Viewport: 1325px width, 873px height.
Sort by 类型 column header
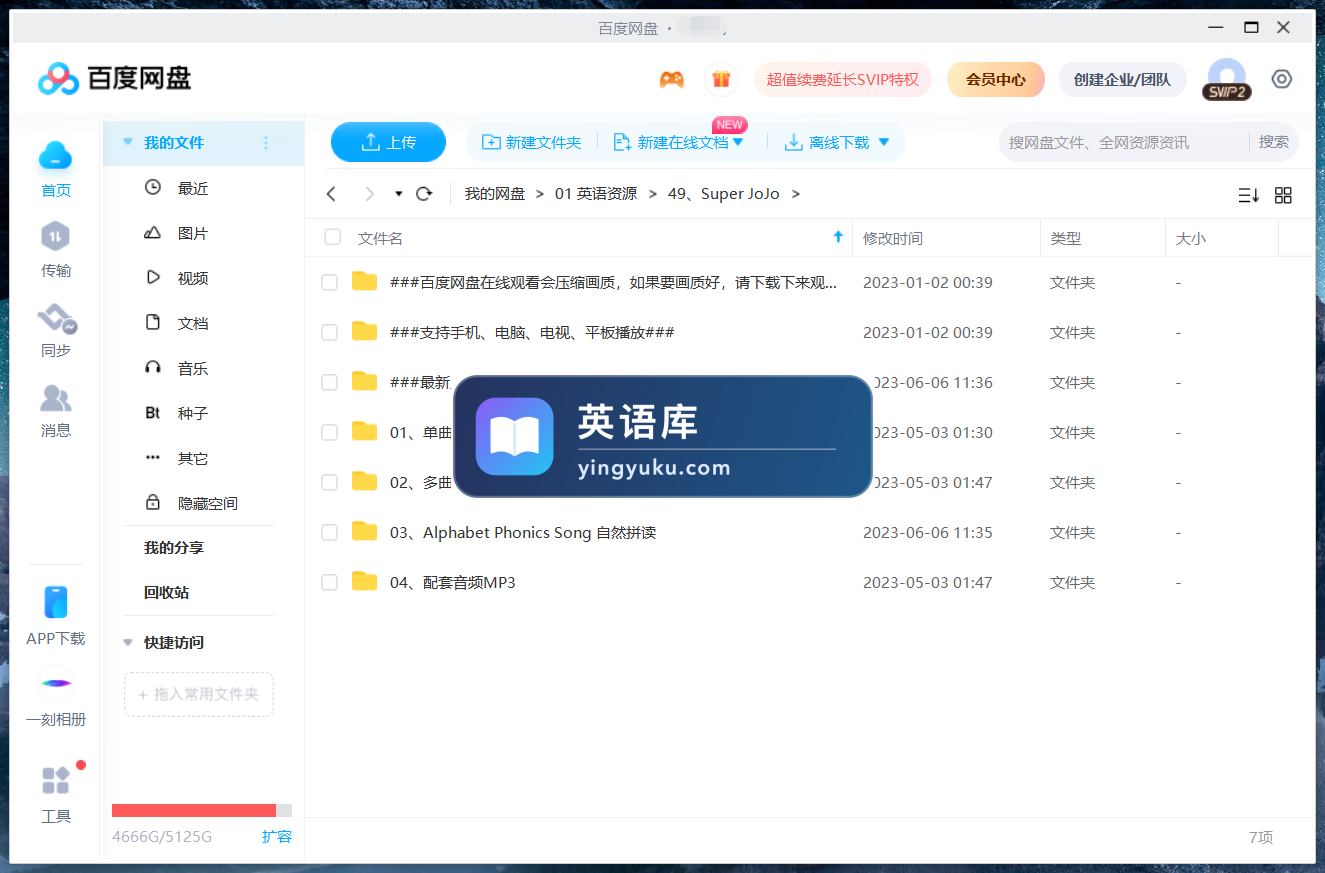(x=1066, y=238)
